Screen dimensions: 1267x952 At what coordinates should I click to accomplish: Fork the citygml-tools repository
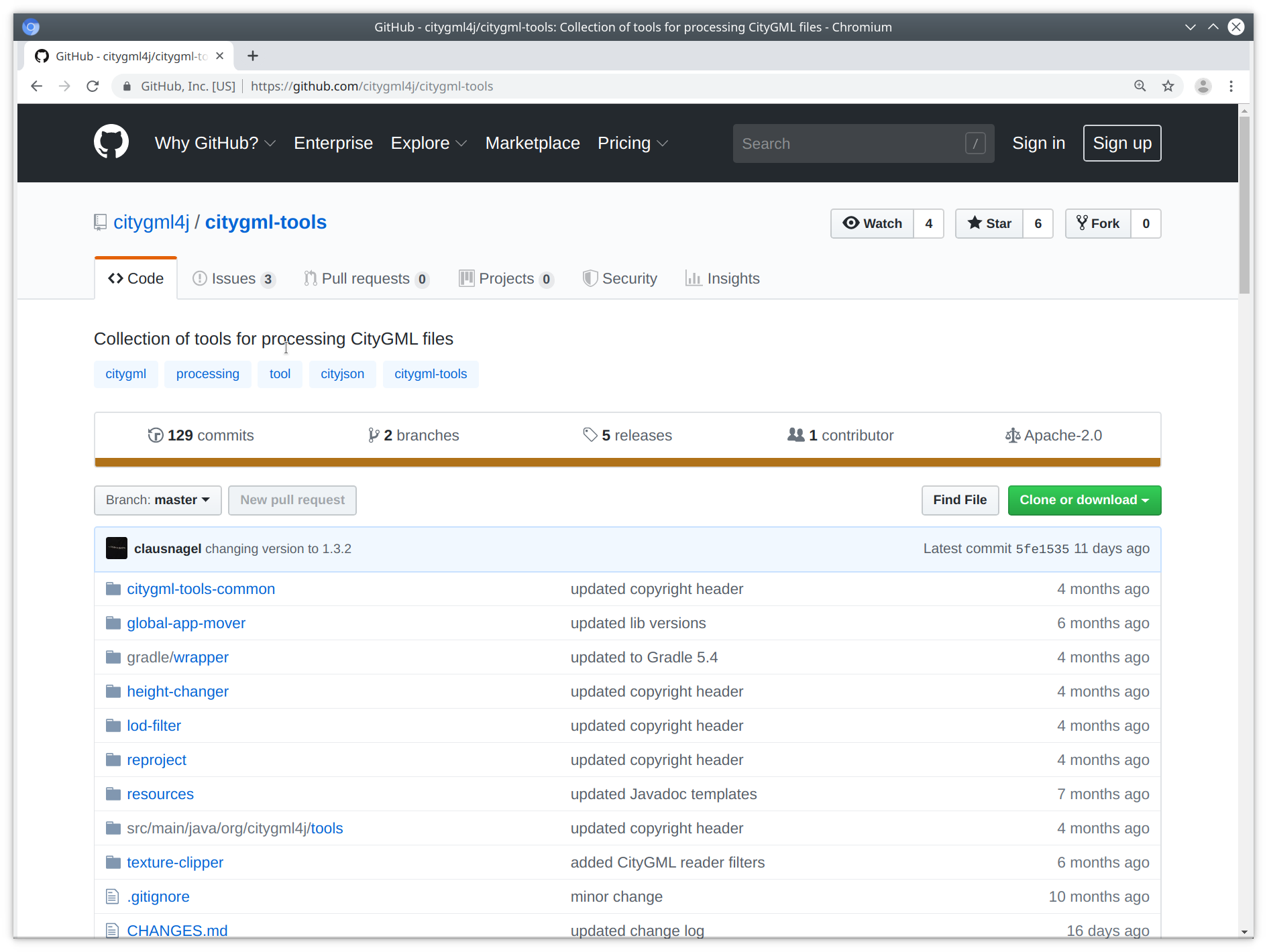click(1098, 223)
